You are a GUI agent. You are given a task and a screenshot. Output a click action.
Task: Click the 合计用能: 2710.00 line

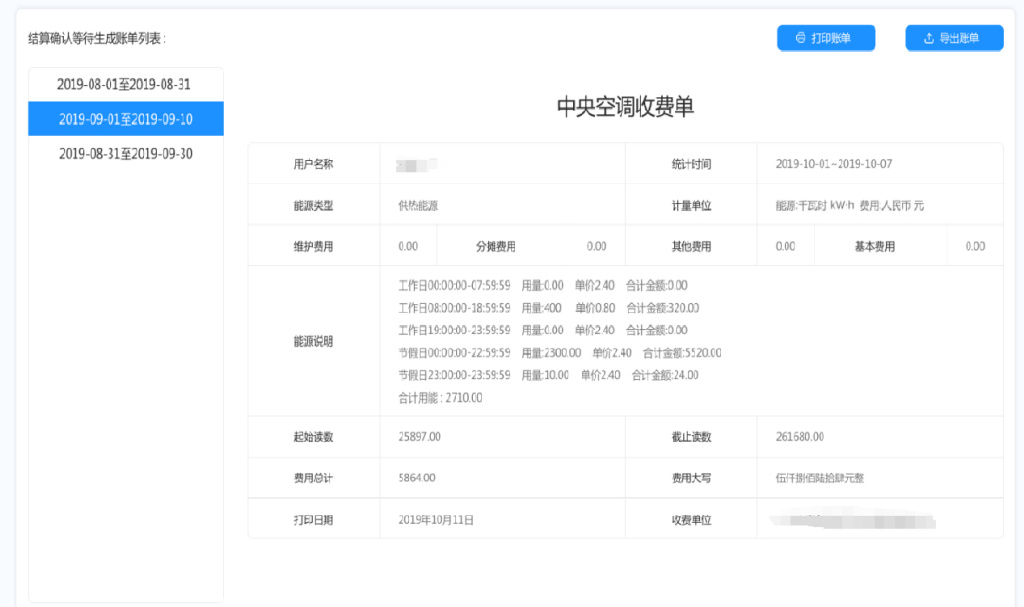(x=440, y=398)
